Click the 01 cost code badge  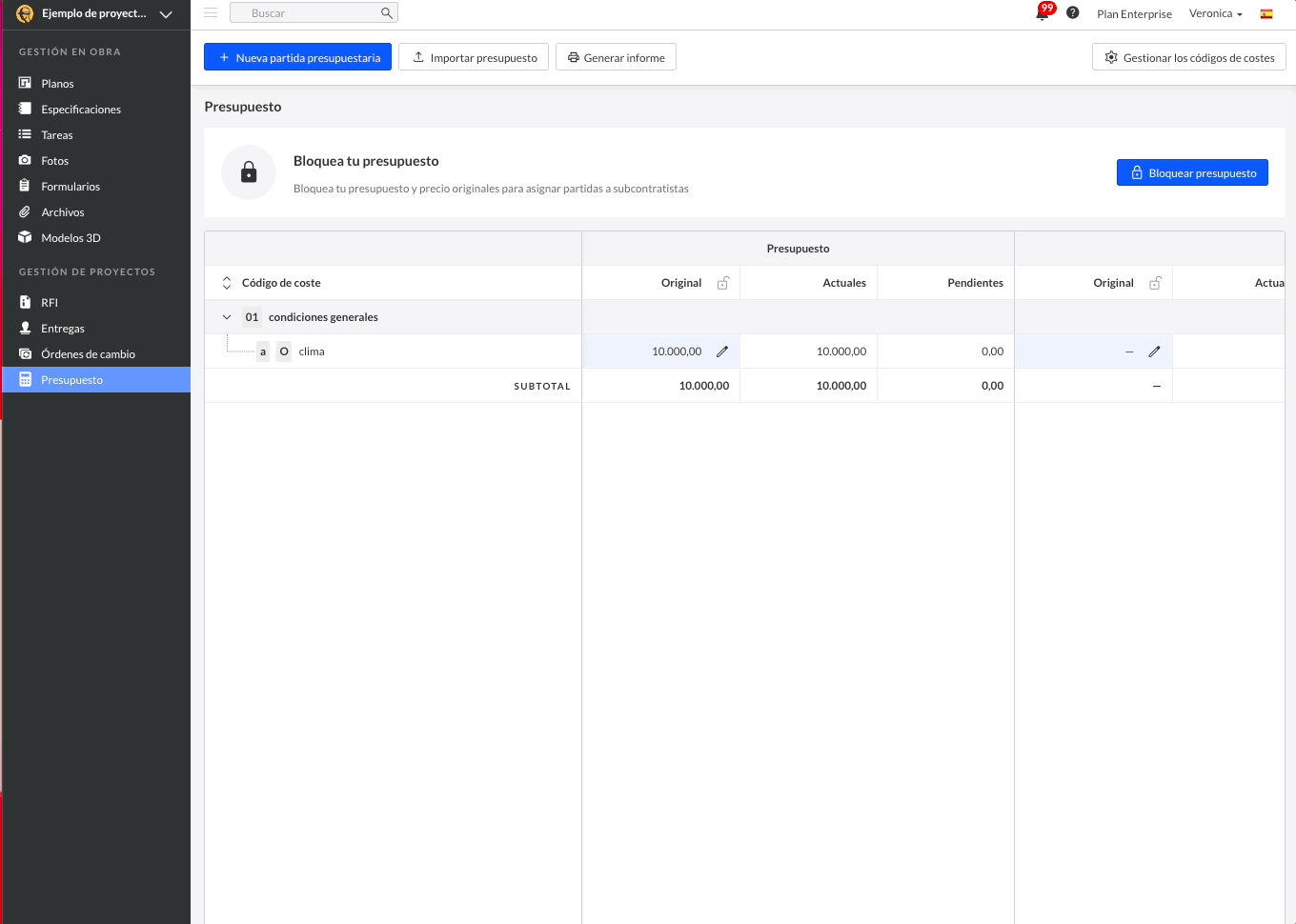tap(252, 317)
